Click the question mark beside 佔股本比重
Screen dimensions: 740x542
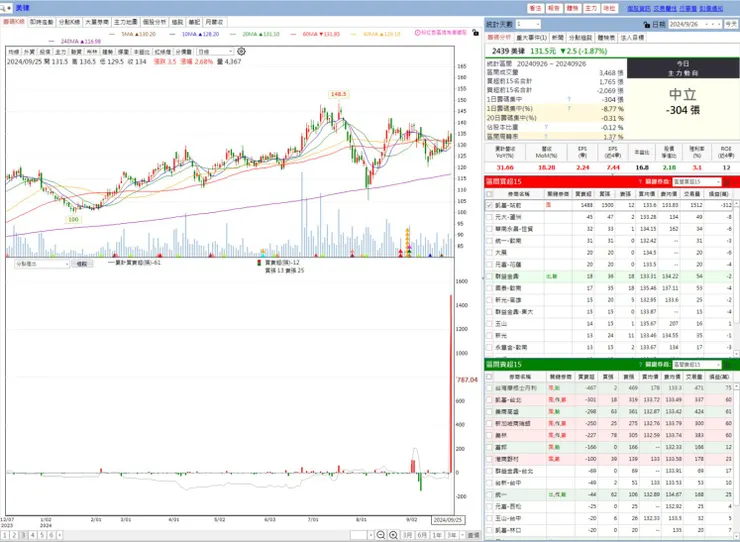pyautogui.click(x=546, y=127)
